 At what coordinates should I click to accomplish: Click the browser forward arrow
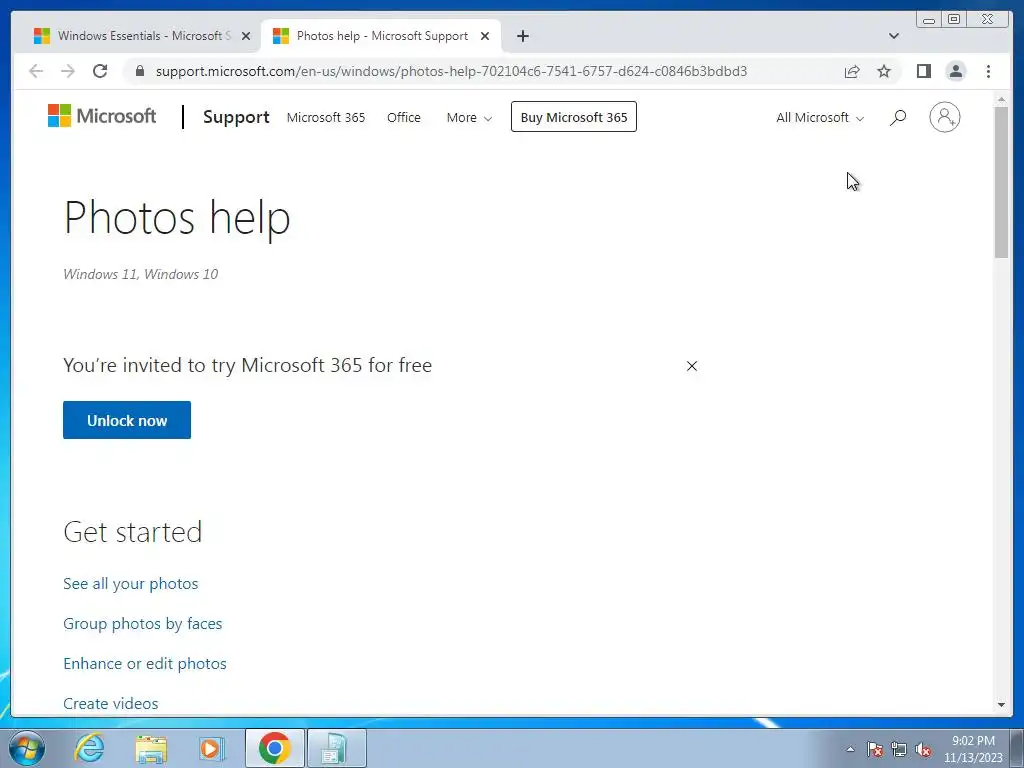(x=68, y=71)
